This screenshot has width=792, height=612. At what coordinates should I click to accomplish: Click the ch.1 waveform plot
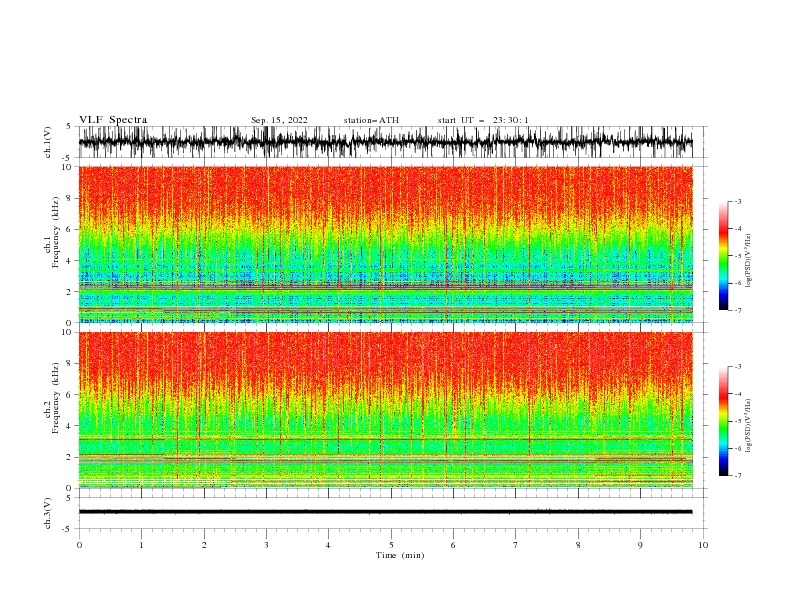click(392, 142)
